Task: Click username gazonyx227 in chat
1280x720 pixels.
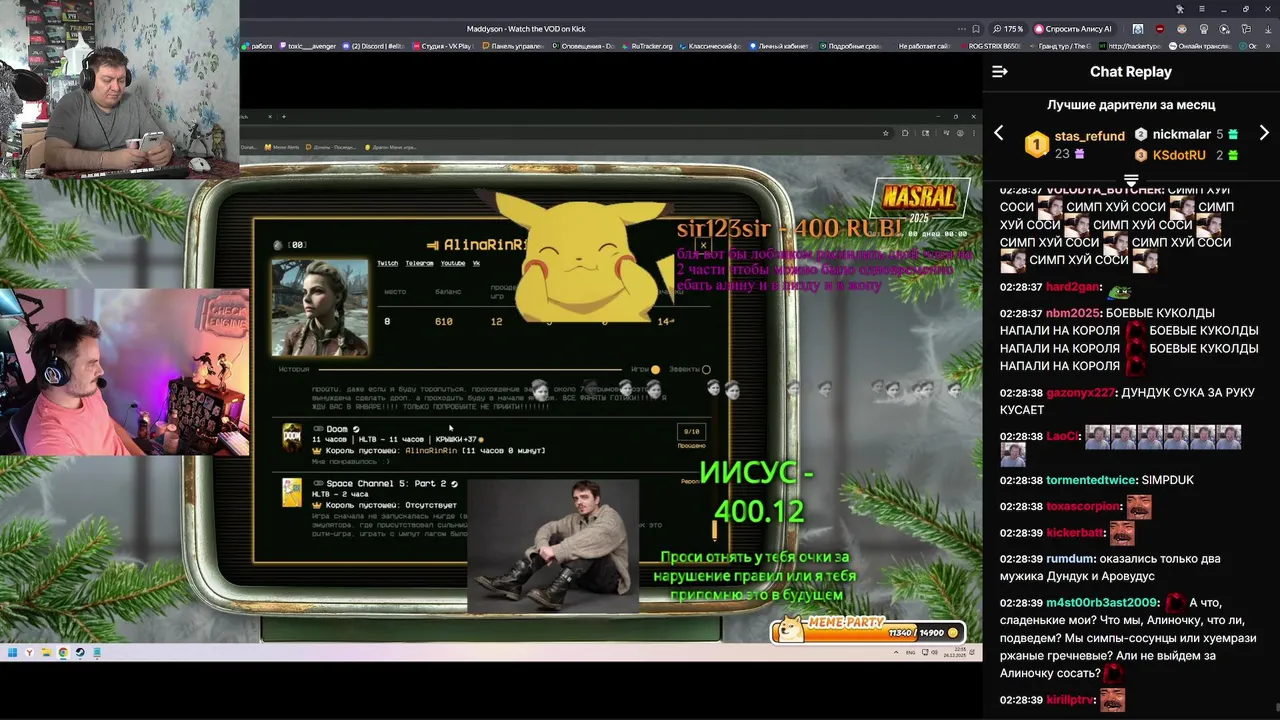Action: pos(1080,393)
